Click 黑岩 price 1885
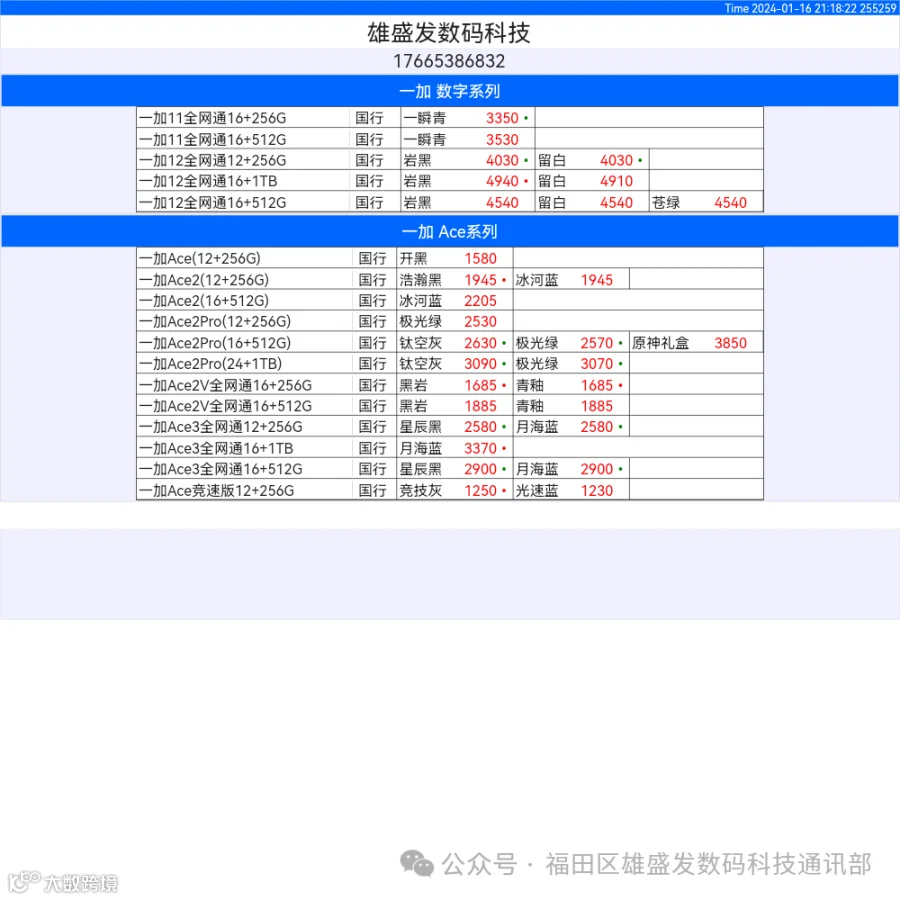The width and height of the screenshot is (900, 900). pyautogui.click(x=480, y=406)
